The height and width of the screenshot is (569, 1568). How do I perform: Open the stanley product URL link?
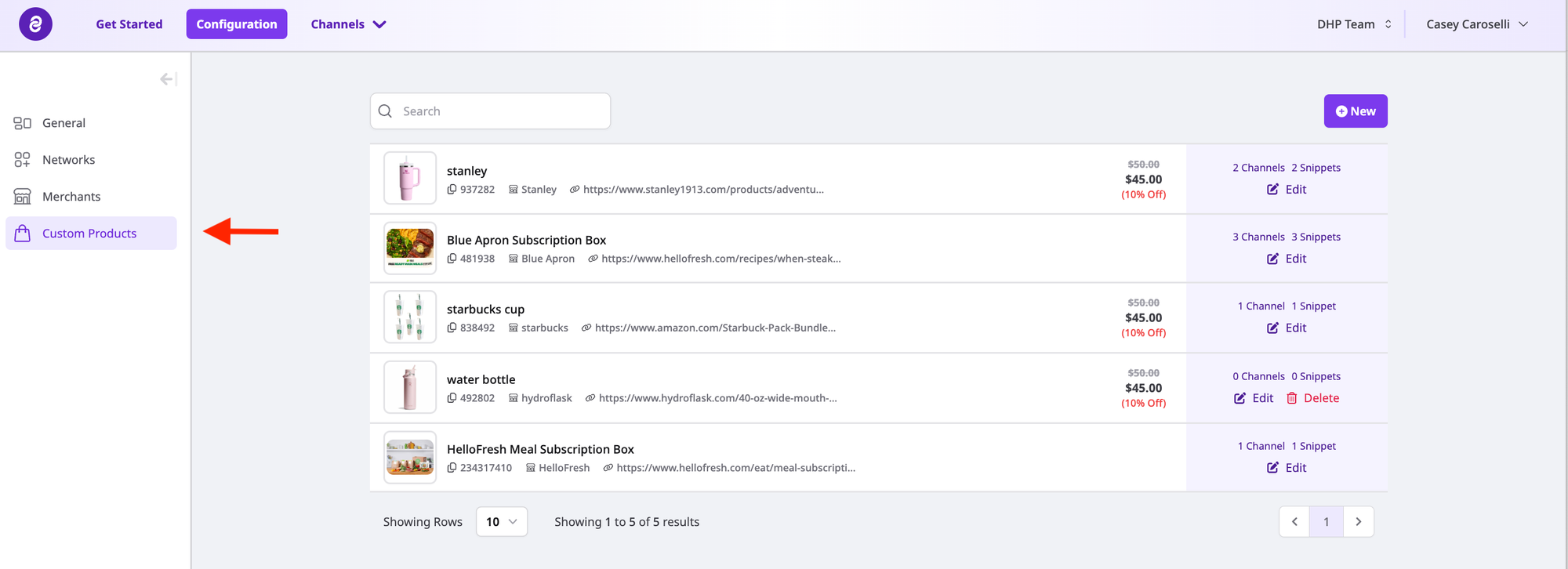(702, 190)
